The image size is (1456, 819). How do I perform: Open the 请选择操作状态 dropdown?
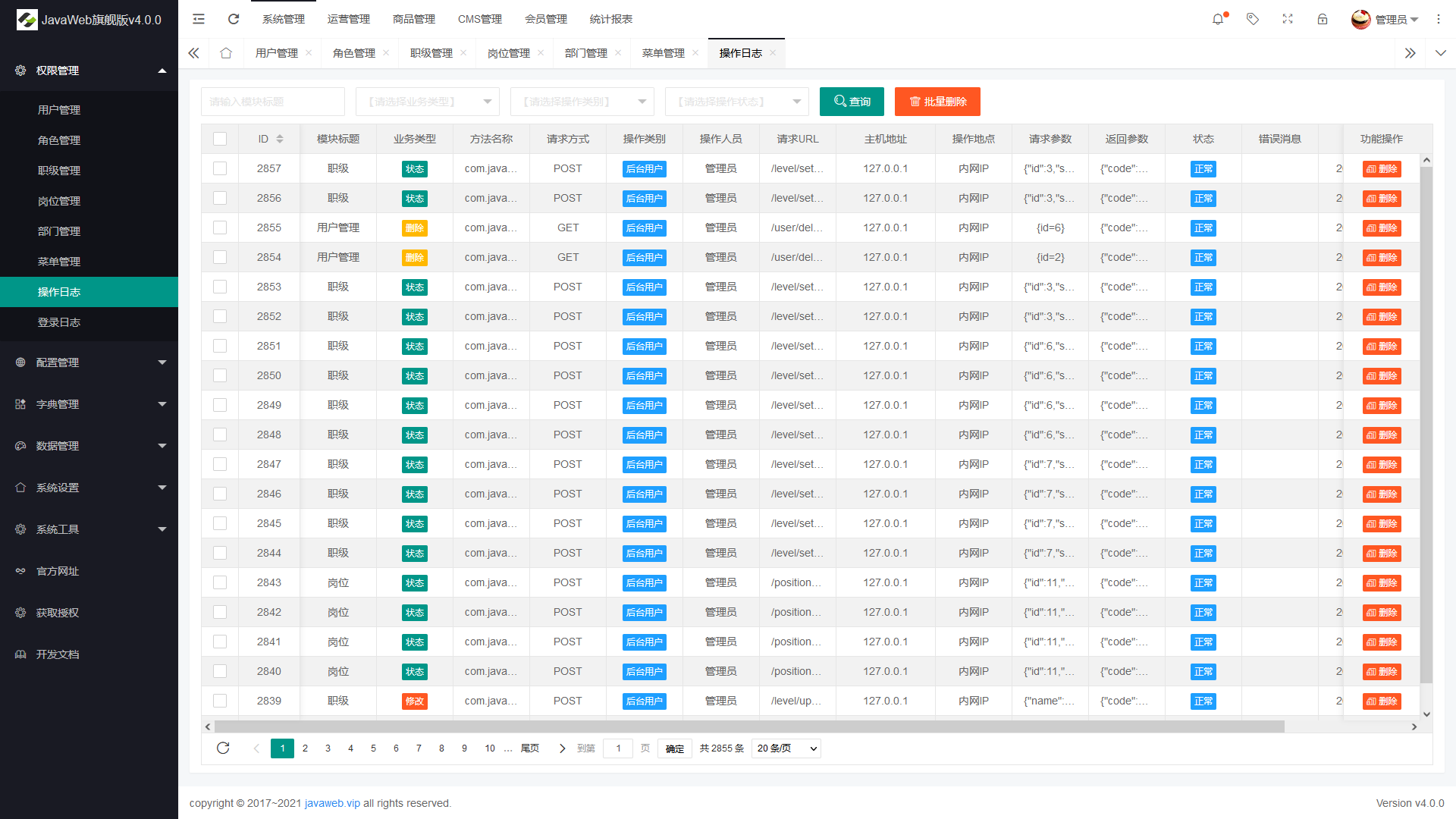(737, 102)
